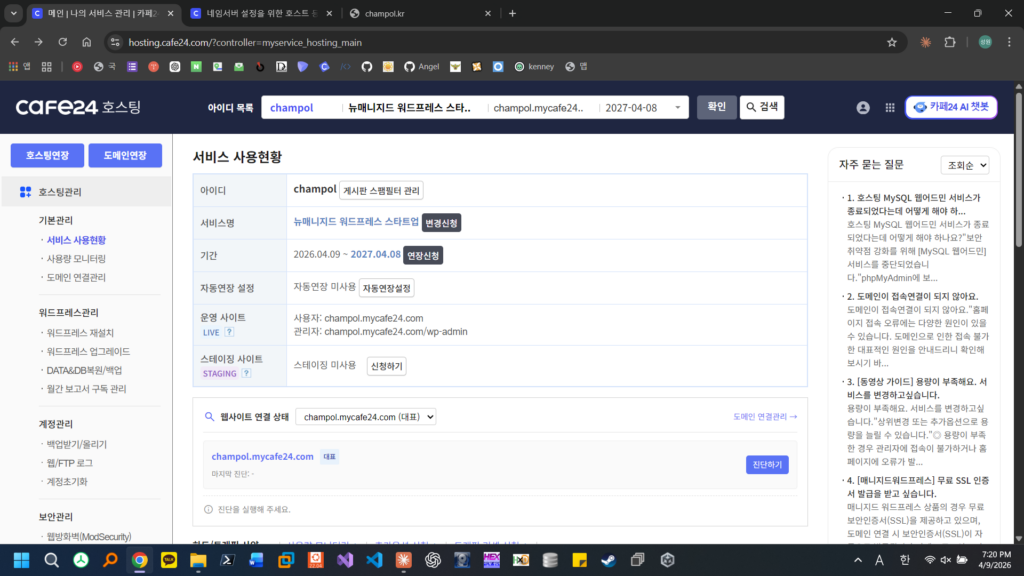Click the 게시판 스팸필터 관리 button
Image resolution: width=1024 pixels, height=576 pixels.
point(381,191)
